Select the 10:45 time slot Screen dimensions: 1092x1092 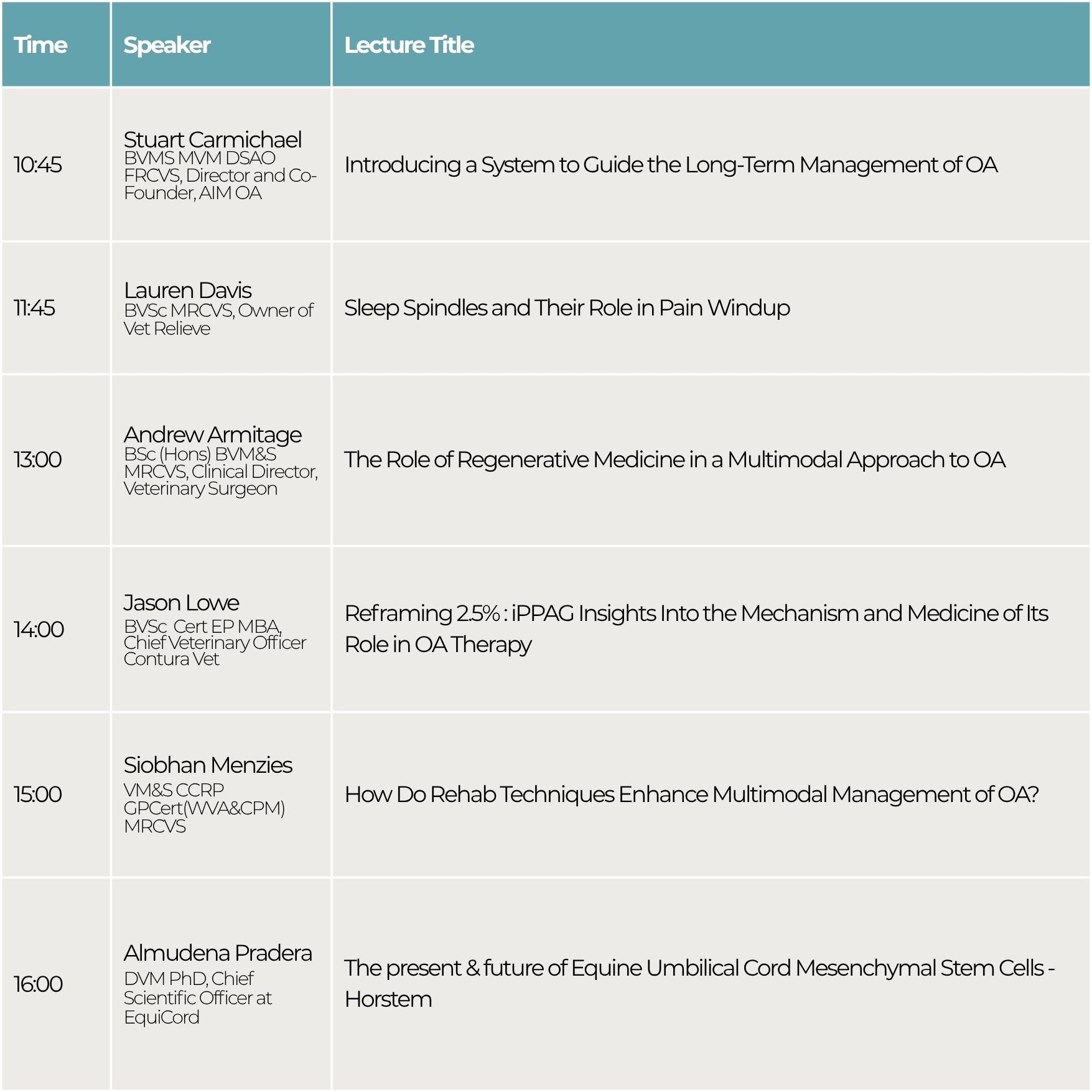coord(38,165)
